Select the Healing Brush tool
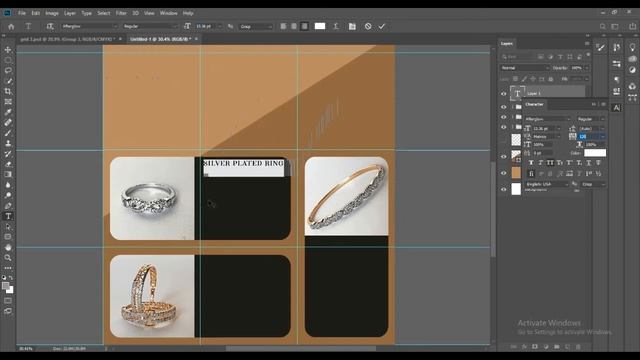 tap(8, 122)
